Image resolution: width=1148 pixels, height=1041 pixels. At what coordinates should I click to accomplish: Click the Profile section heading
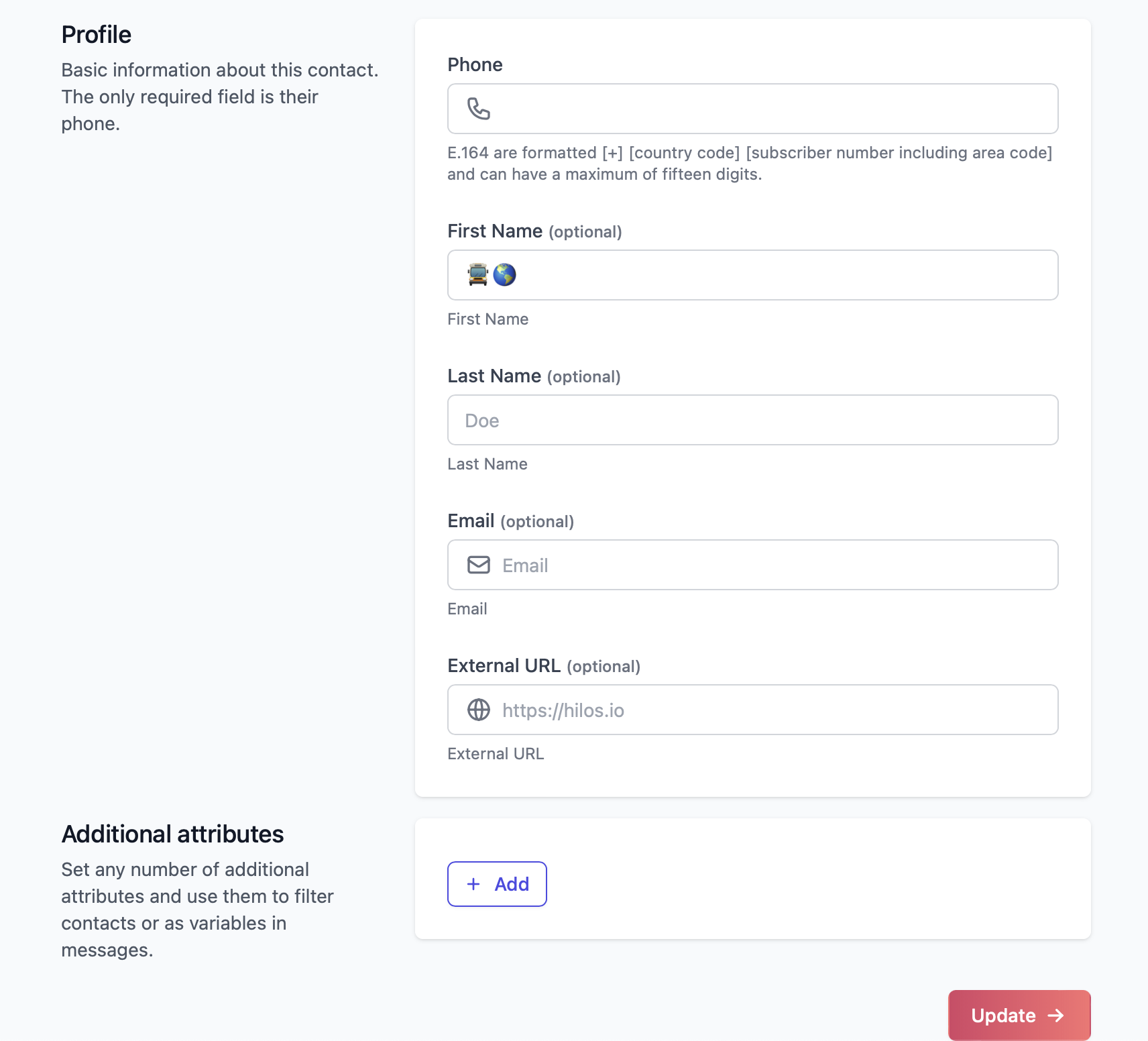tap(96, 34)
